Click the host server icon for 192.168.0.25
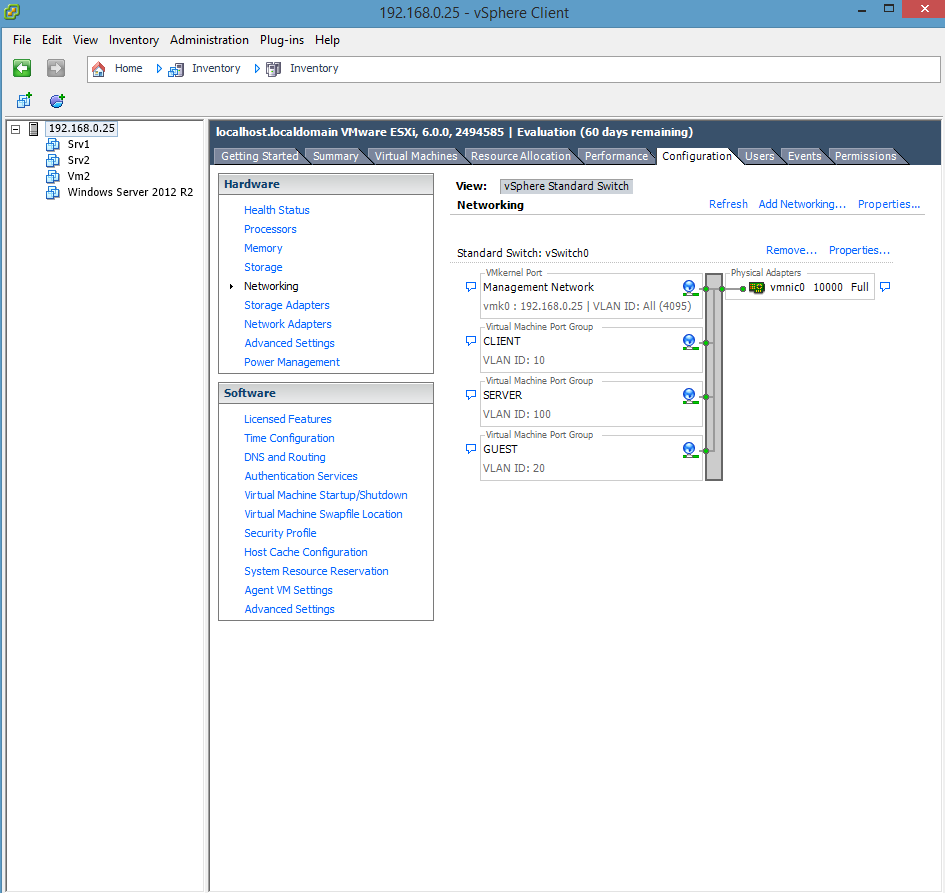 click(x=34, y=128)
